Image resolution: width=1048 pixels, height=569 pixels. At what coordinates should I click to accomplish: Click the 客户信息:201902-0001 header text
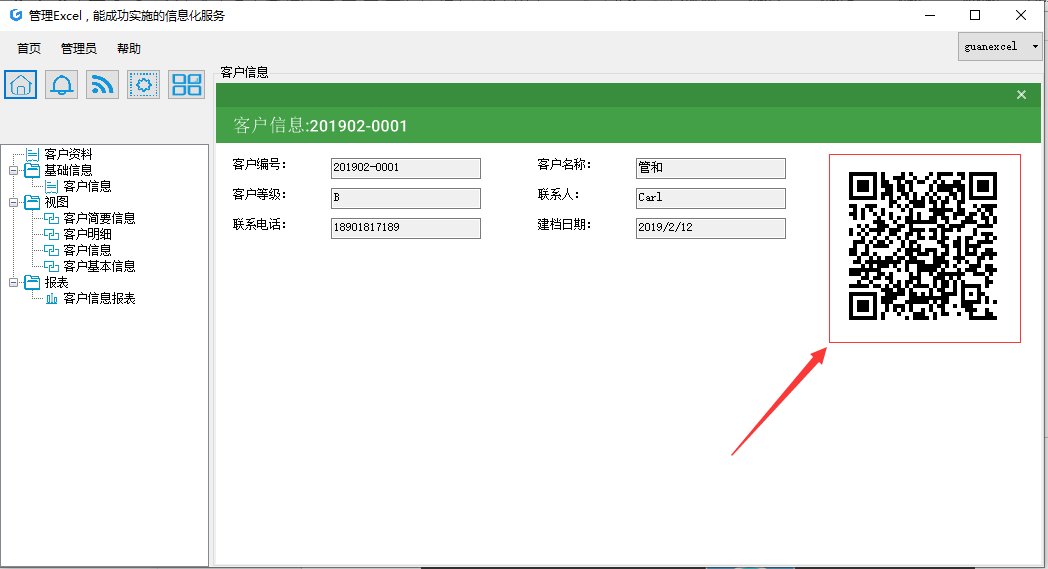[320, 126]
